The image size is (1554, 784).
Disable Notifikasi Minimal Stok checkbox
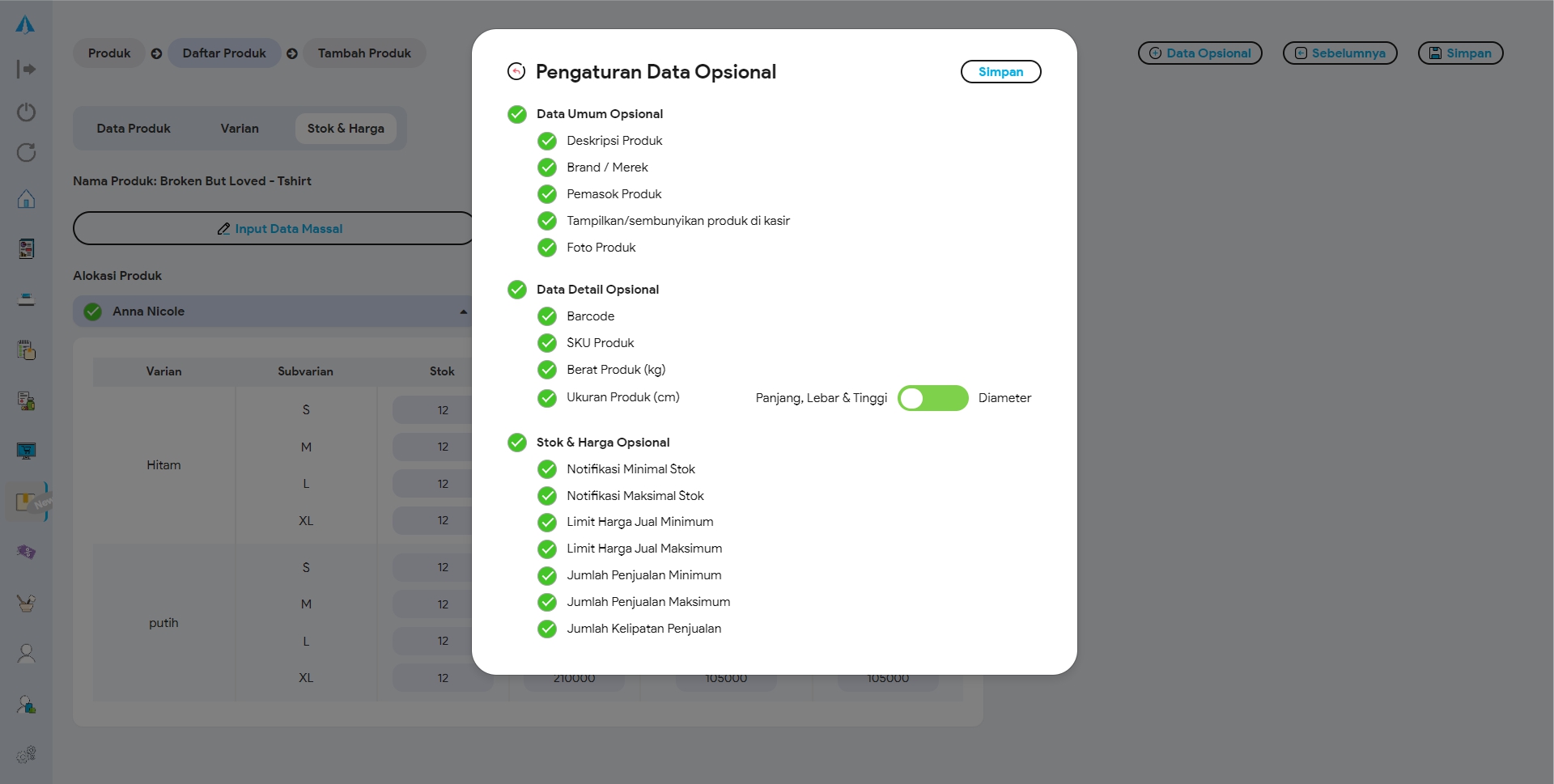(x=547, y=469)
